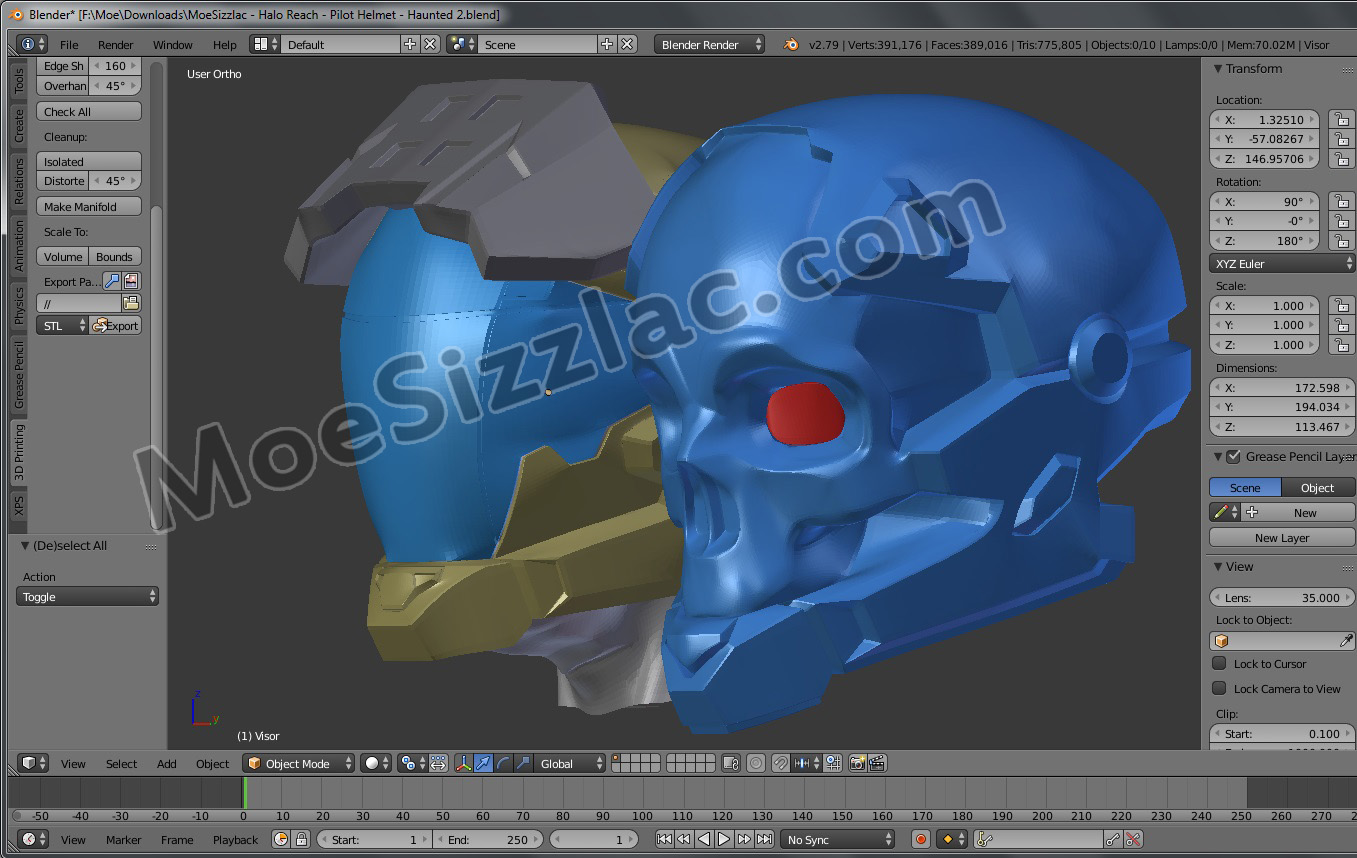The width and height of the screenshot is (1357, 858).
Task: Select the translate manipulator arrow icon
Action: click(483, 763)
